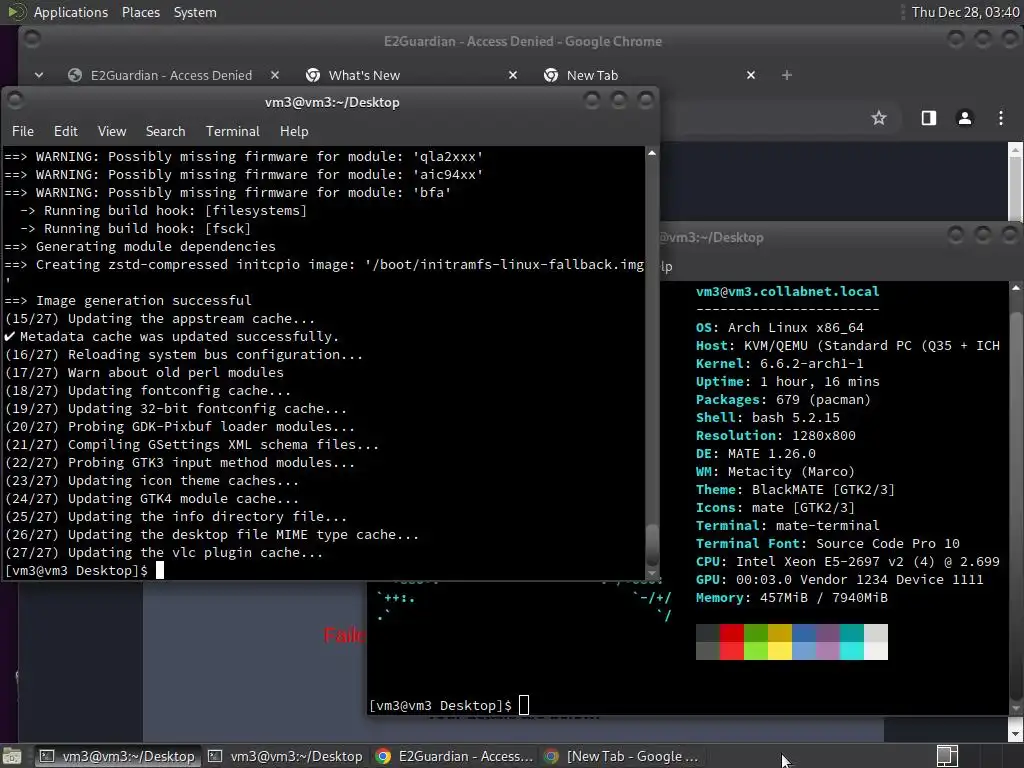This screenshot has width=1024, height=768.
Task: Close the New Tab tab in Chrome
Action: click(751, 75)
